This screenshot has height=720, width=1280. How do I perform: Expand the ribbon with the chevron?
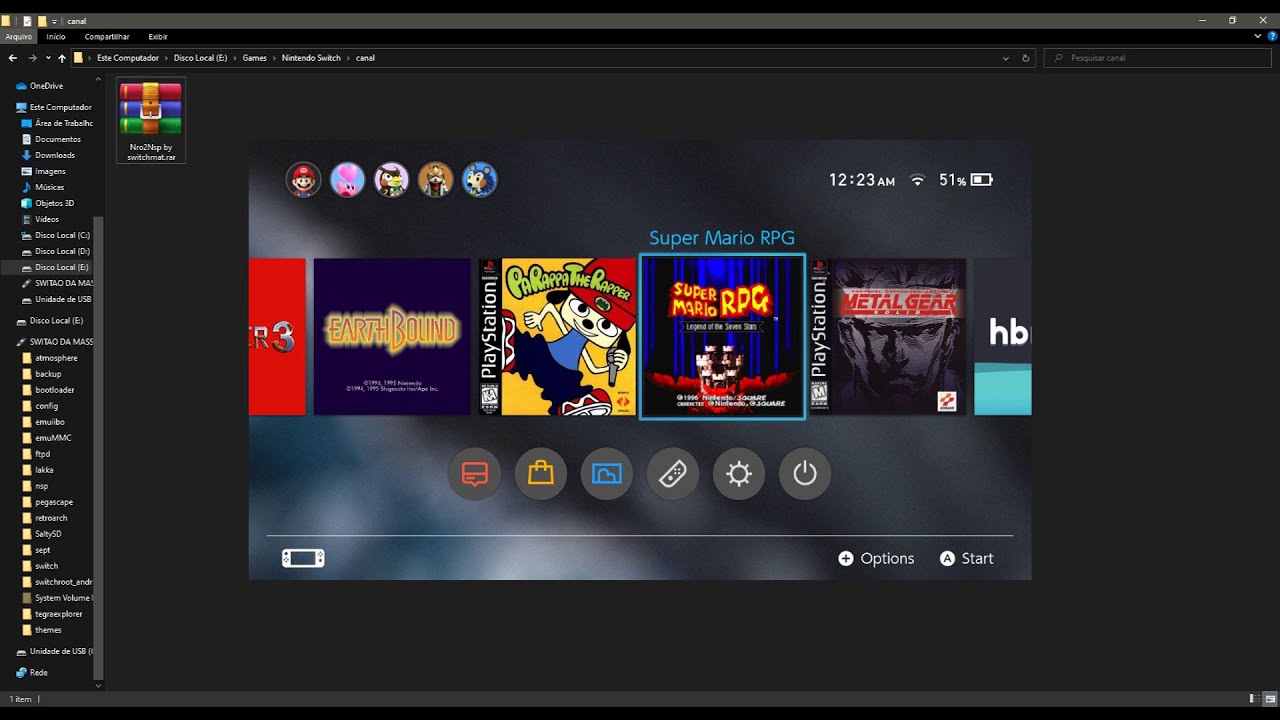click(1258, 36)
